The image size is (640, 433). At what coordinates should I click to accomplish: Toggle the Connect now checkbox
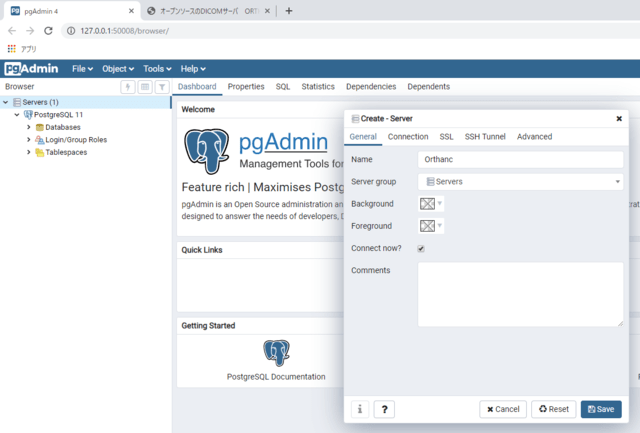pyautogui.click(x=421, y=248)
